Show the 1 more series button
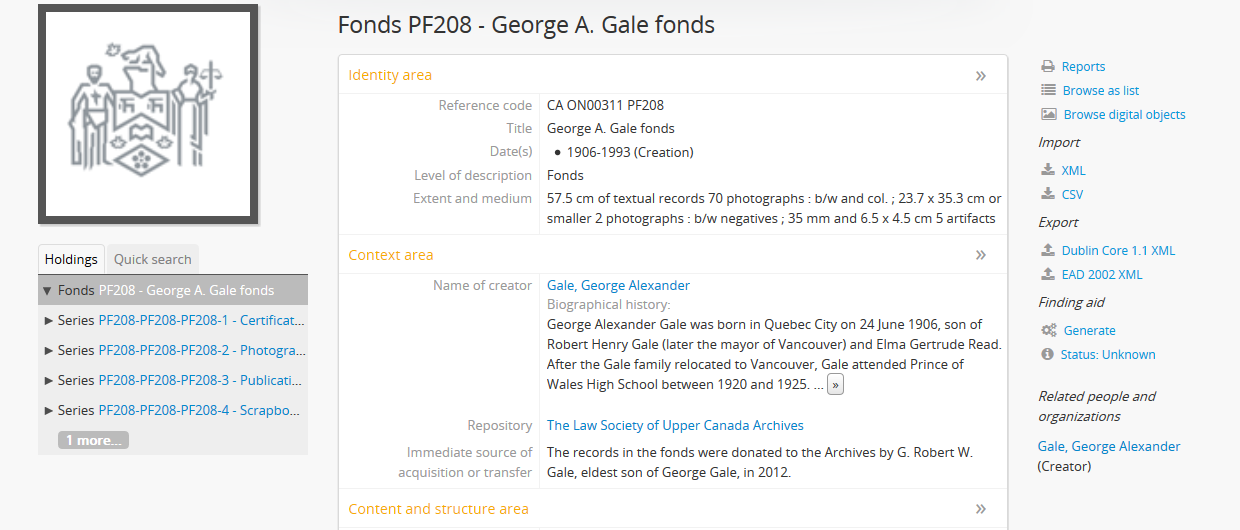Image resolution: width=1240 pixels, height=530 pixels. coord(93,440)
